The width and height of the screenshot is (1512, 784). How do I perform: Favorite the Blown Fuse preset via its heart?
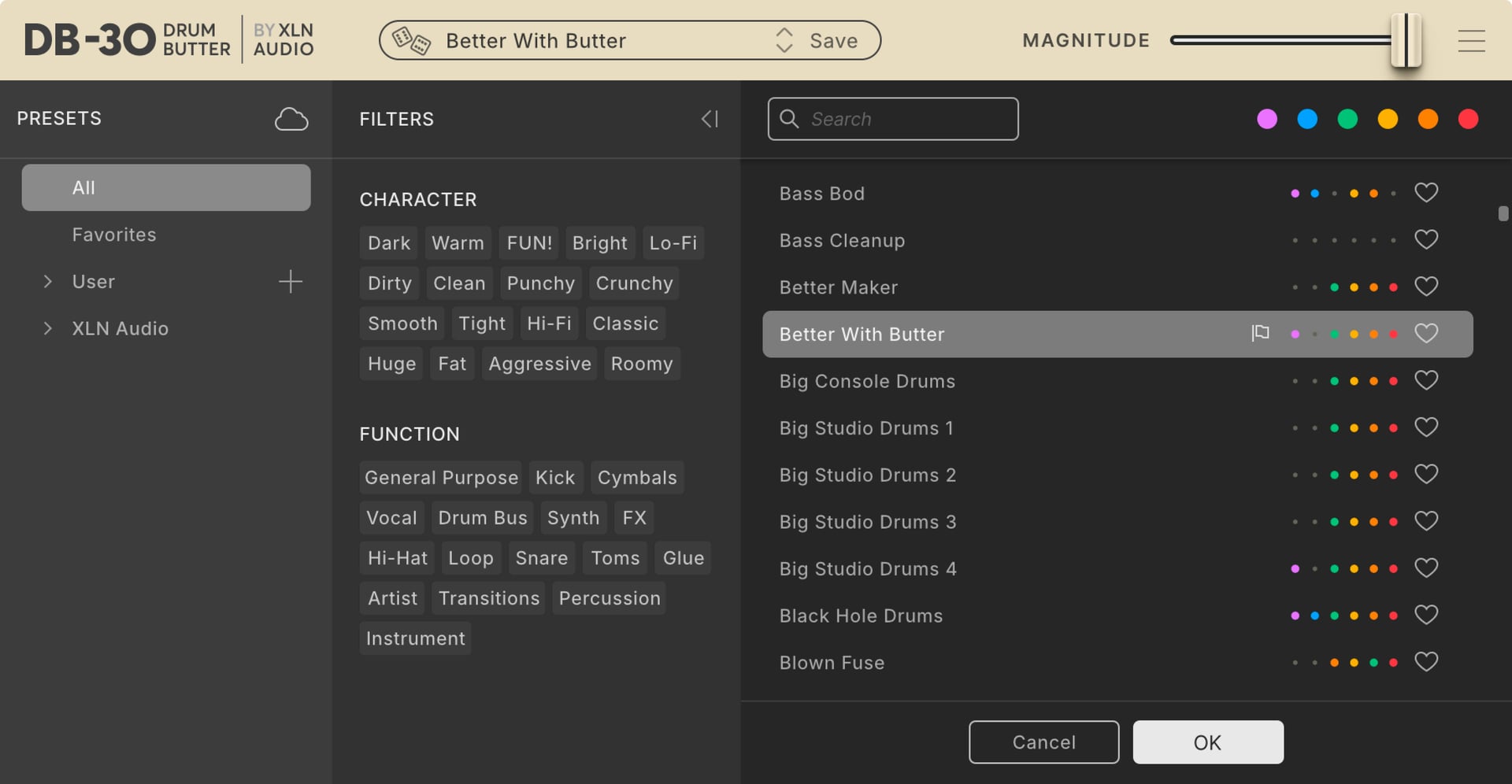pos(1427,661)
